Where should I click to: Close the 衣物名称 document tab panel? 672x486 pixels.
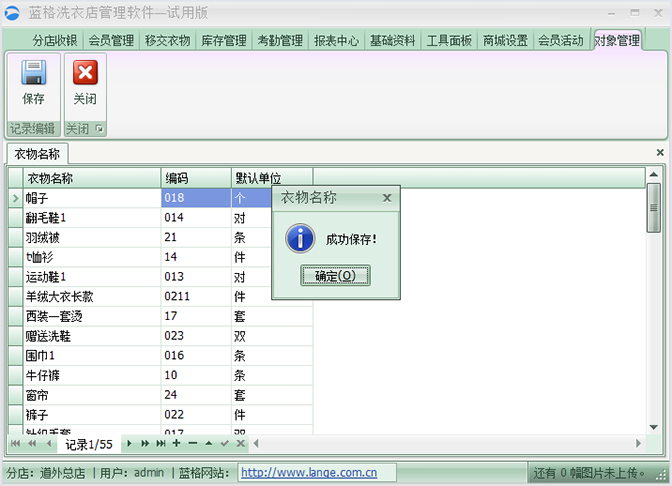tap(659, 153)
